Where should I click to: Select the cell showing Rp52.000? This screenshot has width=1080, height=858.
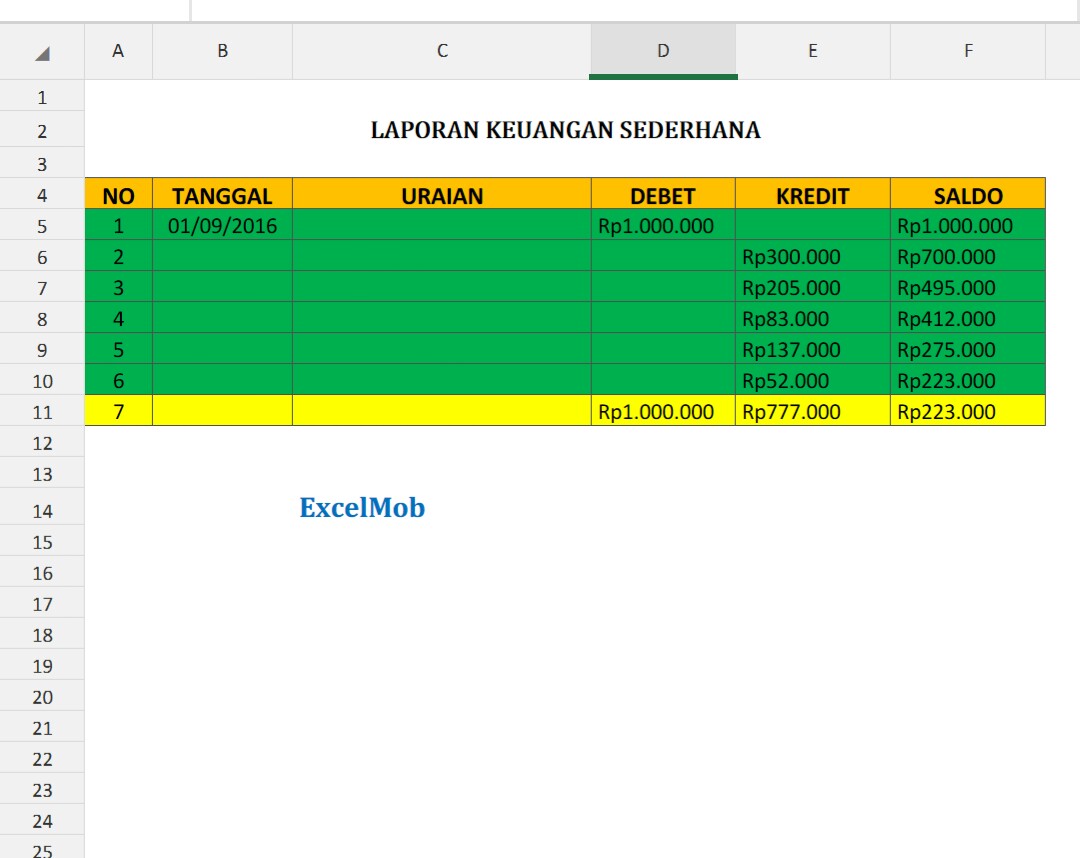click(x=812, y=381)
